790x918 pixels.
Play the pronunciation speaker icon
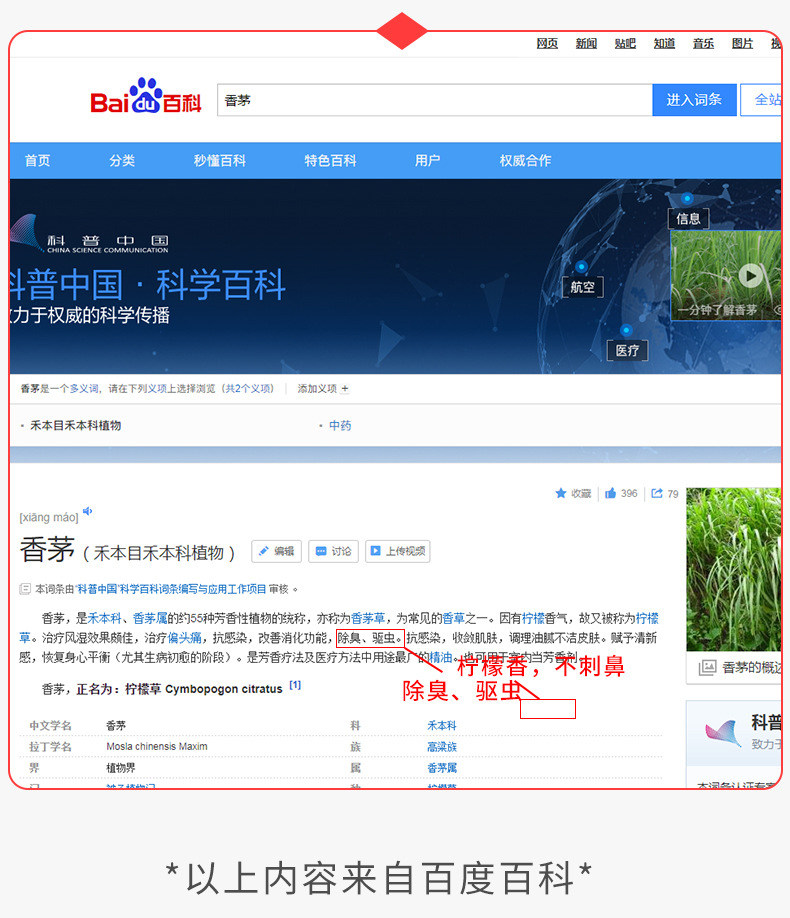point(87,511)
